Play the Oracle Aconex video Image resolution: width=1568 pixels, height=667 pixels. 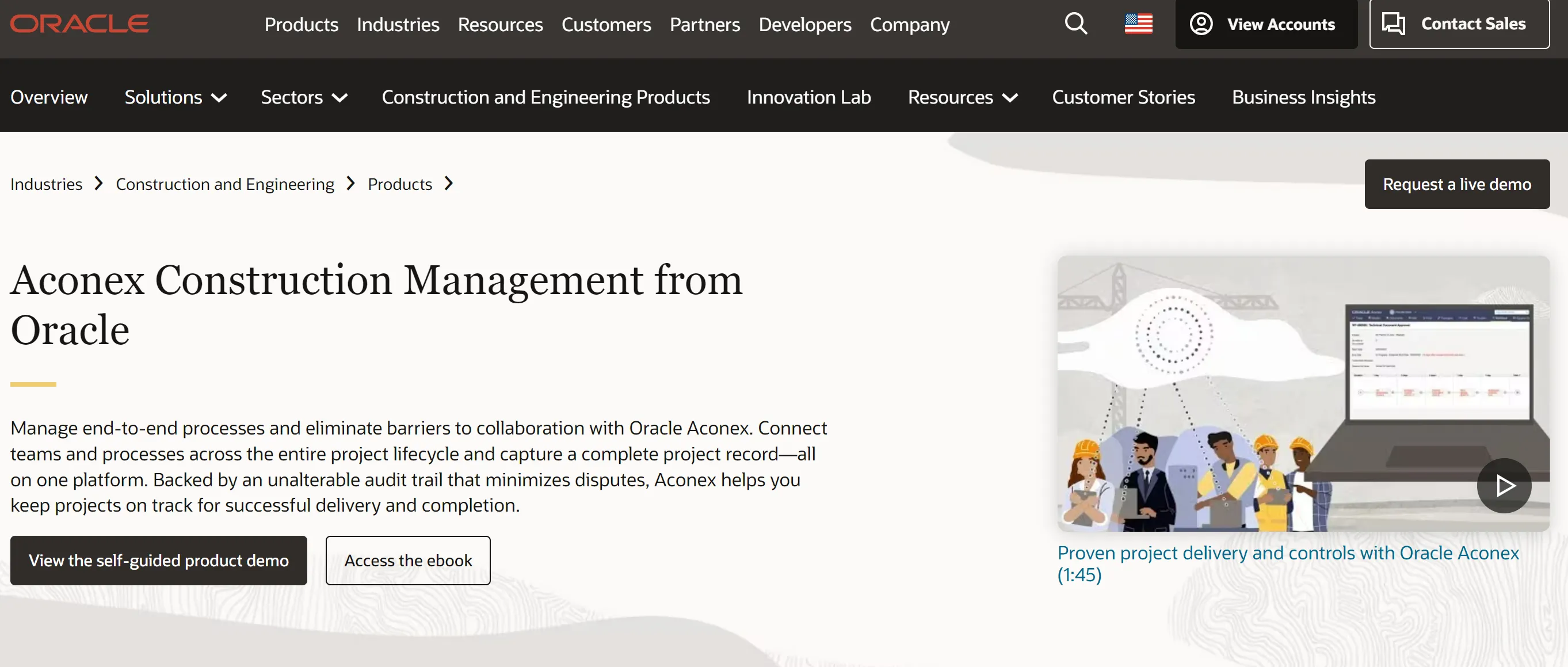point(1504,485)
